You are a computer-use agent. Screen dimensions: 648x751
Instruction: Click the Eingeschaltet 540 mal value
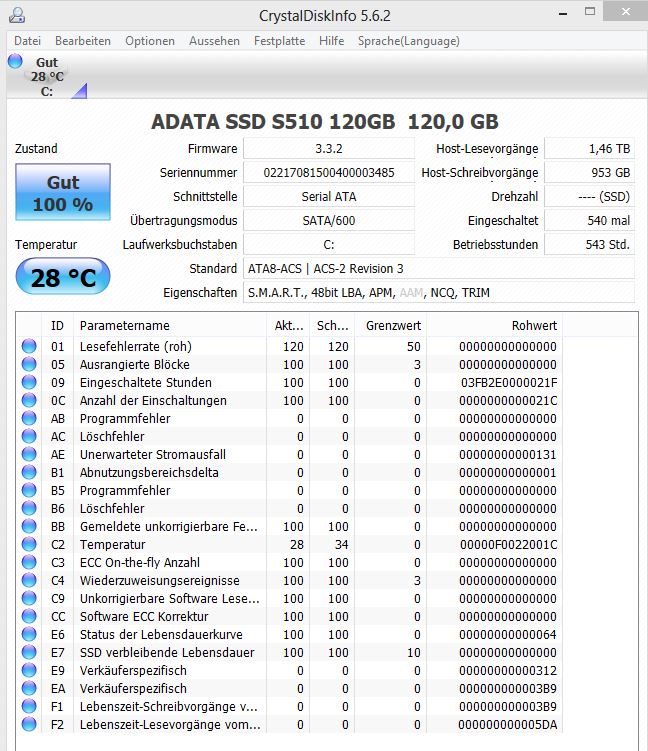click(x=590, y=220)
